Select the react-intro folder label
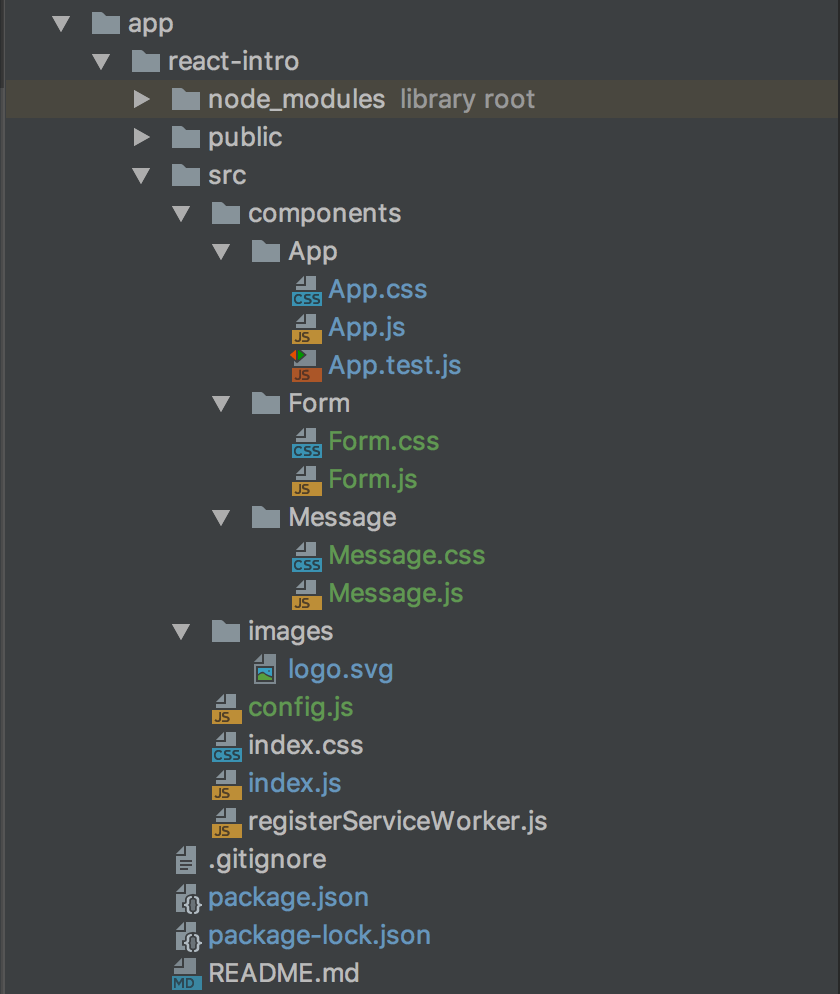This screenshot has height=994, width=840. click(x=233, y=61)
